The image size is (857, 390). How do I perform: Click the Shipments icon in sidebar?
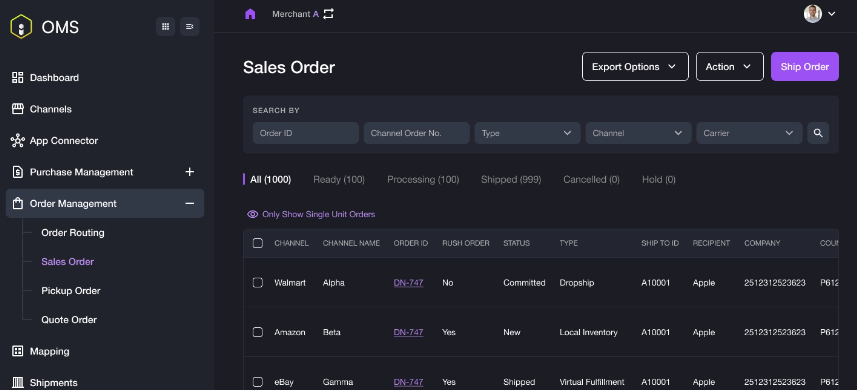pyautogui.click(x=17, y=382)
